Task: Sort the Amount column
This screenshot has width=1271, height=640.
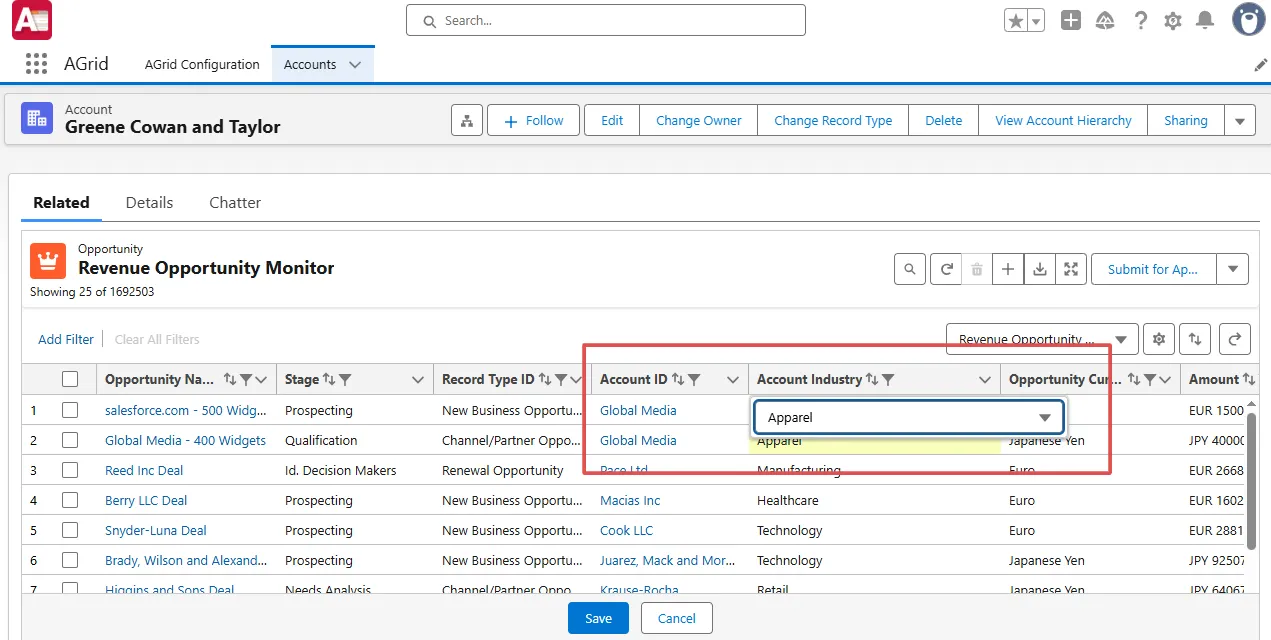Action: pyautogui.click(x=1250, y=380)
